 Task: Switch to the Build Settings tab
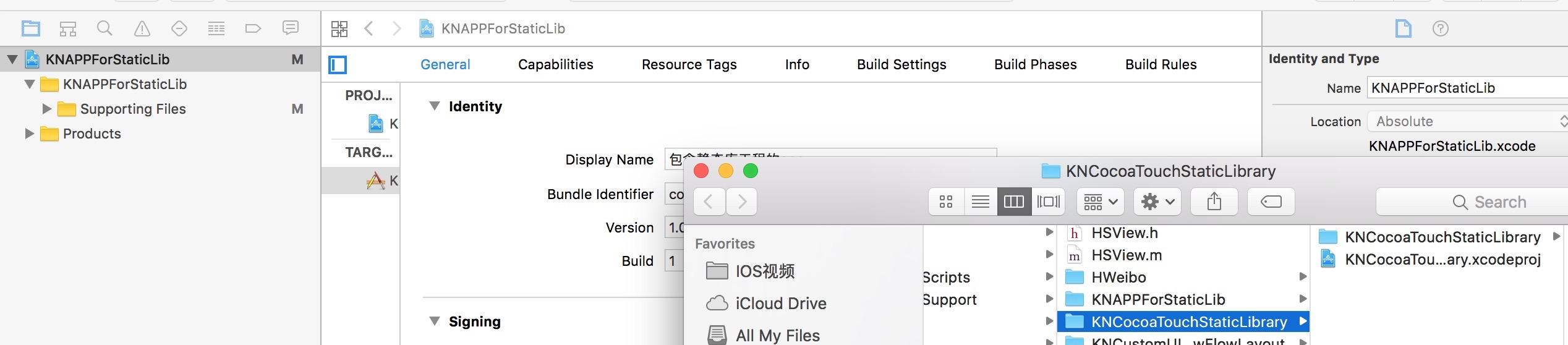pos(901,64)
